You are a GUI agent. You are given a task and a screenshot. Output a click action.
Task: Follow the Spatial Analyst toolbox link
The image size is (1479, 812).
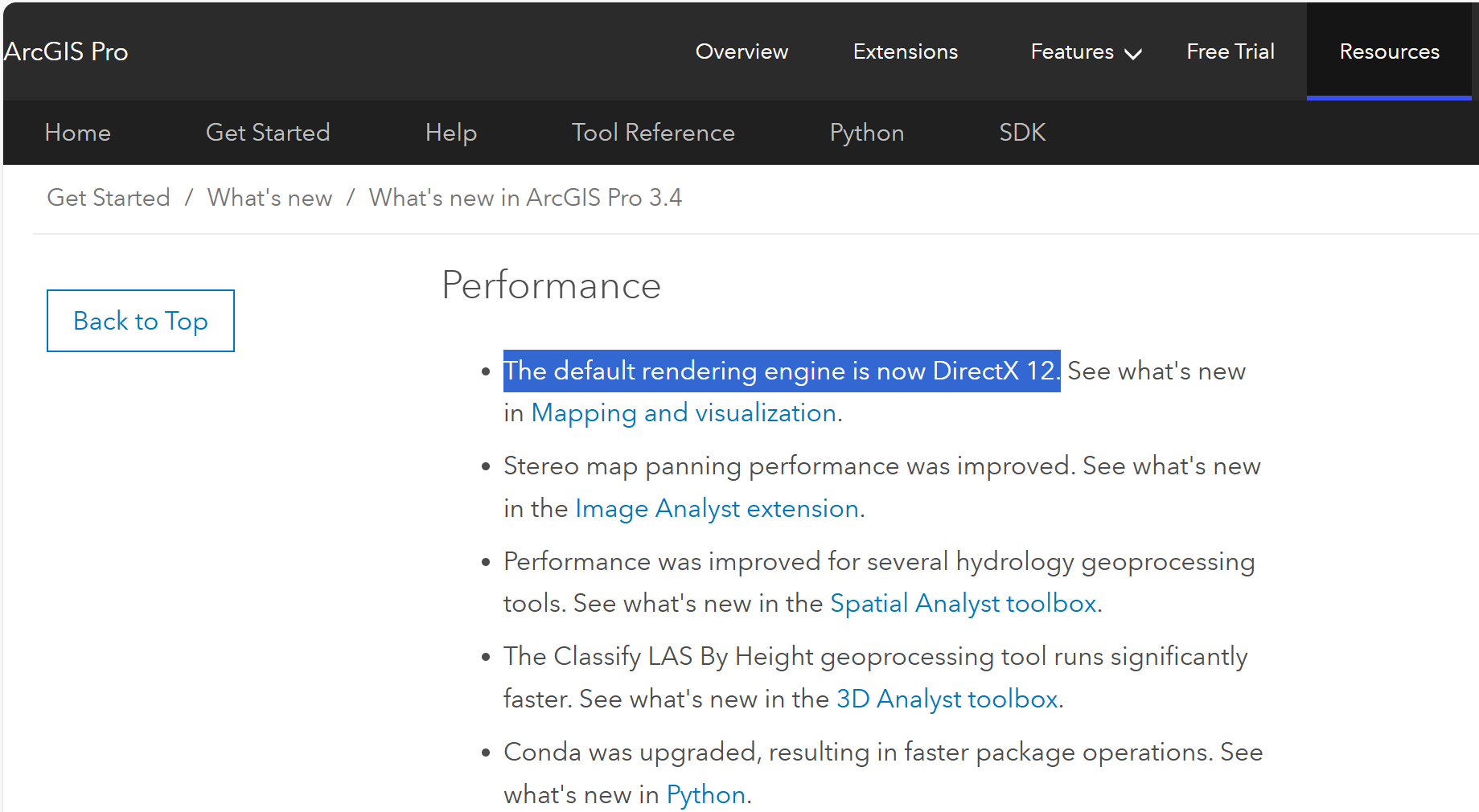click(x=963, y=604)
